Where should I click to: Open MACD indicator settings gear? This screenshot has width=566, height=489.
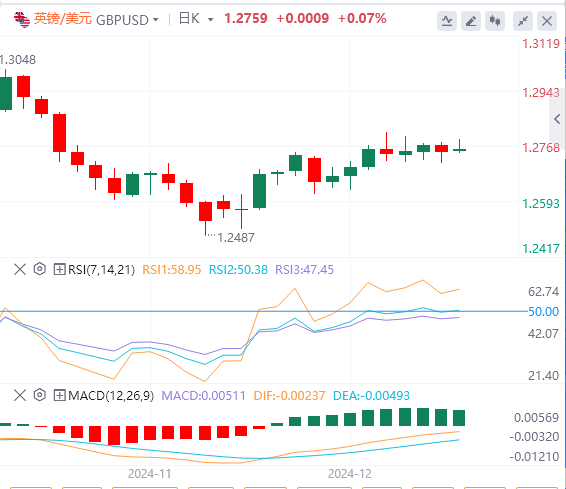point(40,395)
